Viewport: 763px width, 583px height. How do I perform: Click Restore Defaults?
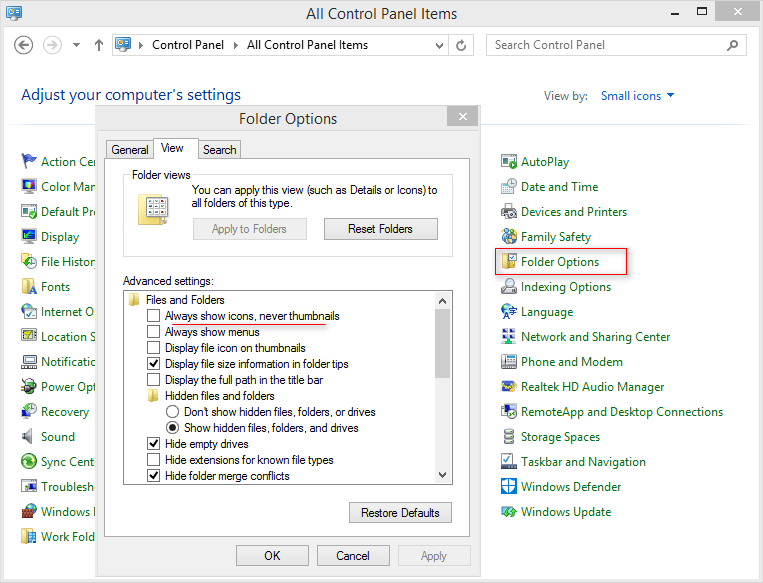point(400,512)
